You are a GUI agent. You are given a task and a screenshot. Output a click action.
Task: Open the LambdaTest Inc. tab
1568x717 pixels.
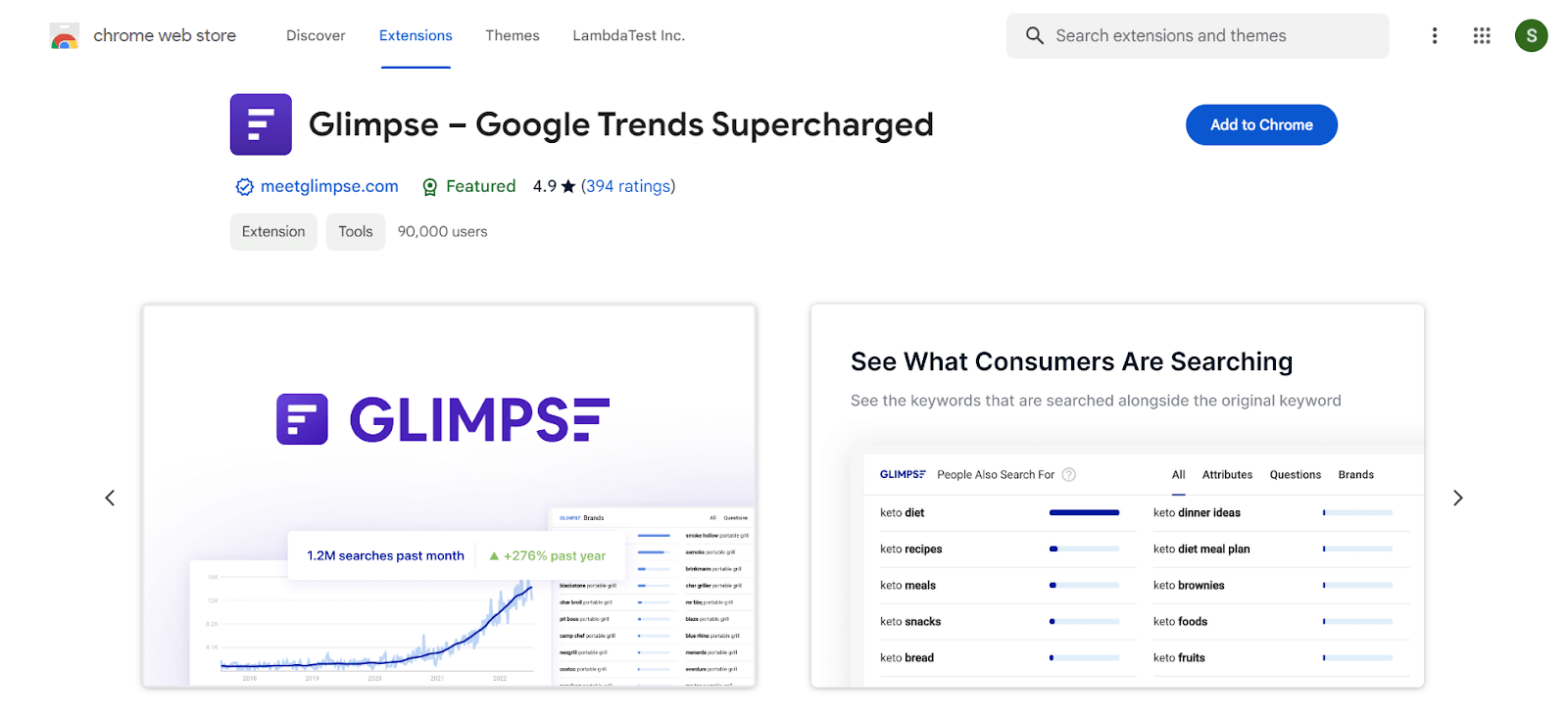coord(628,35)
